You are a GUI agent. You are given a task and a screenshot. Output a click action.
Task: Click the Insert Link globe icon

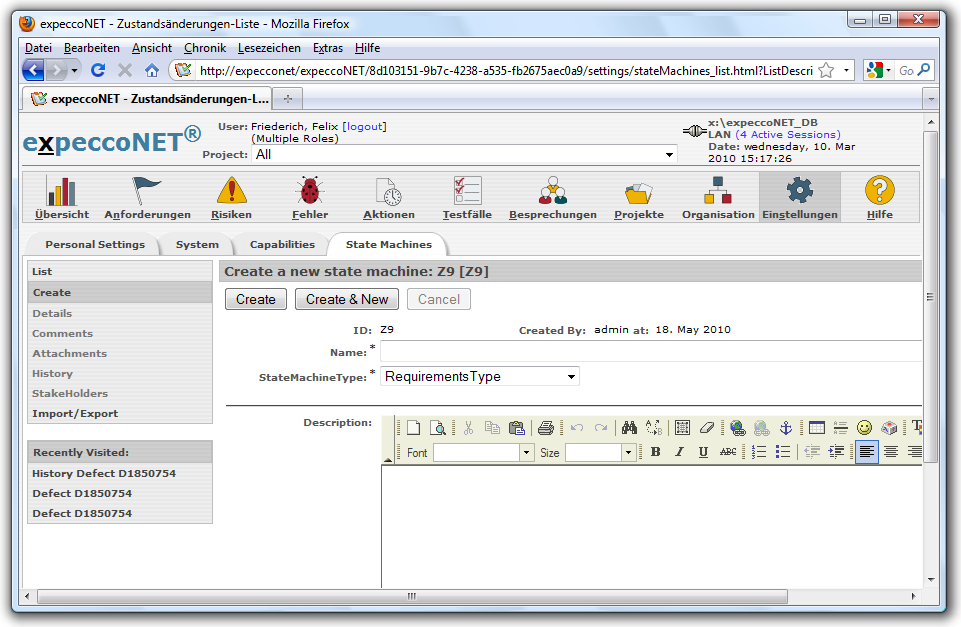[737, 428]
